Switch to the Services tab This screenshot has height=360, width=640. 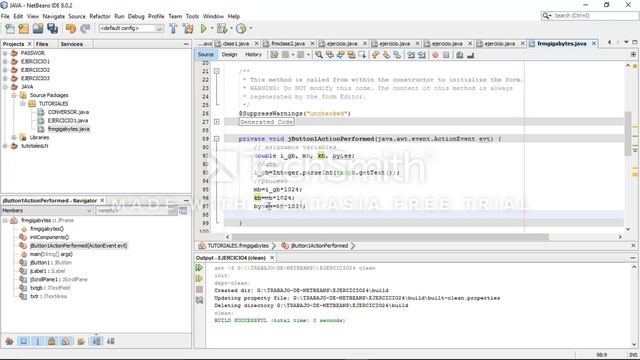click(71, 44)
